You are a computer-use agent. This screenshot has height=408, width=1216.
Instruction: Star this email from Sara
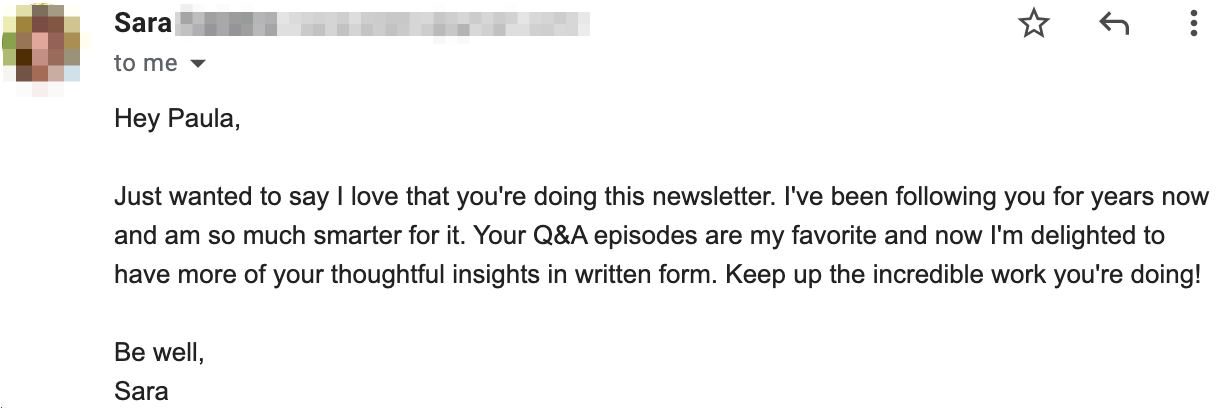click(1034, 24)
